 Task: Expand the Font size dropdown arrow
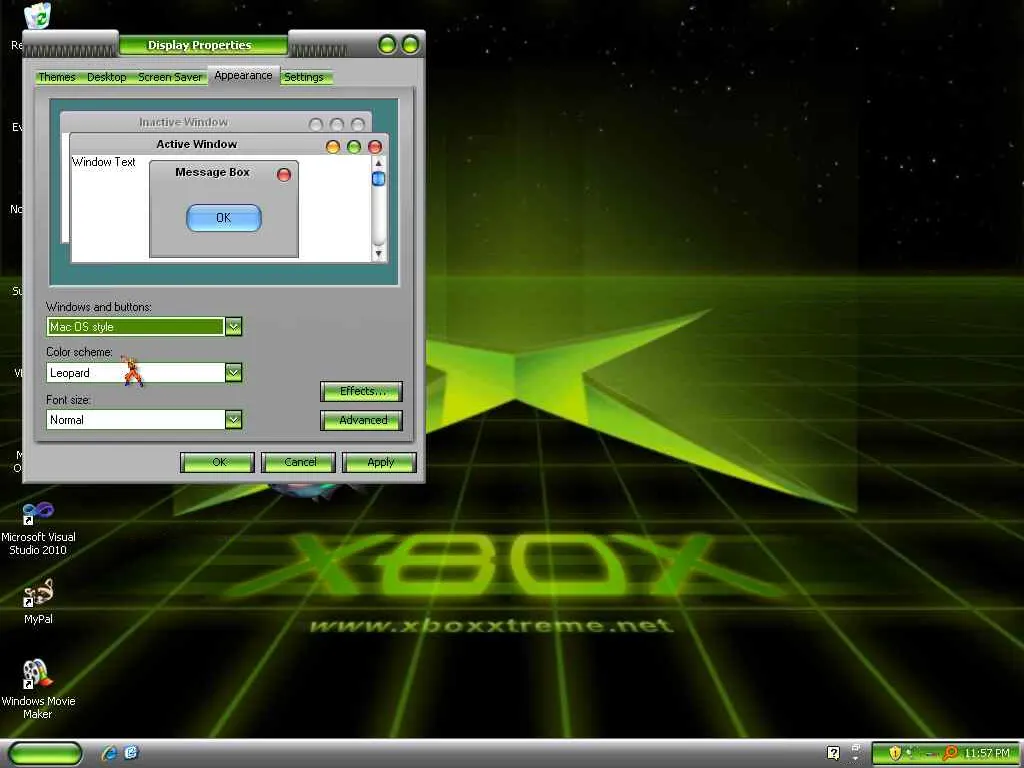click(233, 419)
